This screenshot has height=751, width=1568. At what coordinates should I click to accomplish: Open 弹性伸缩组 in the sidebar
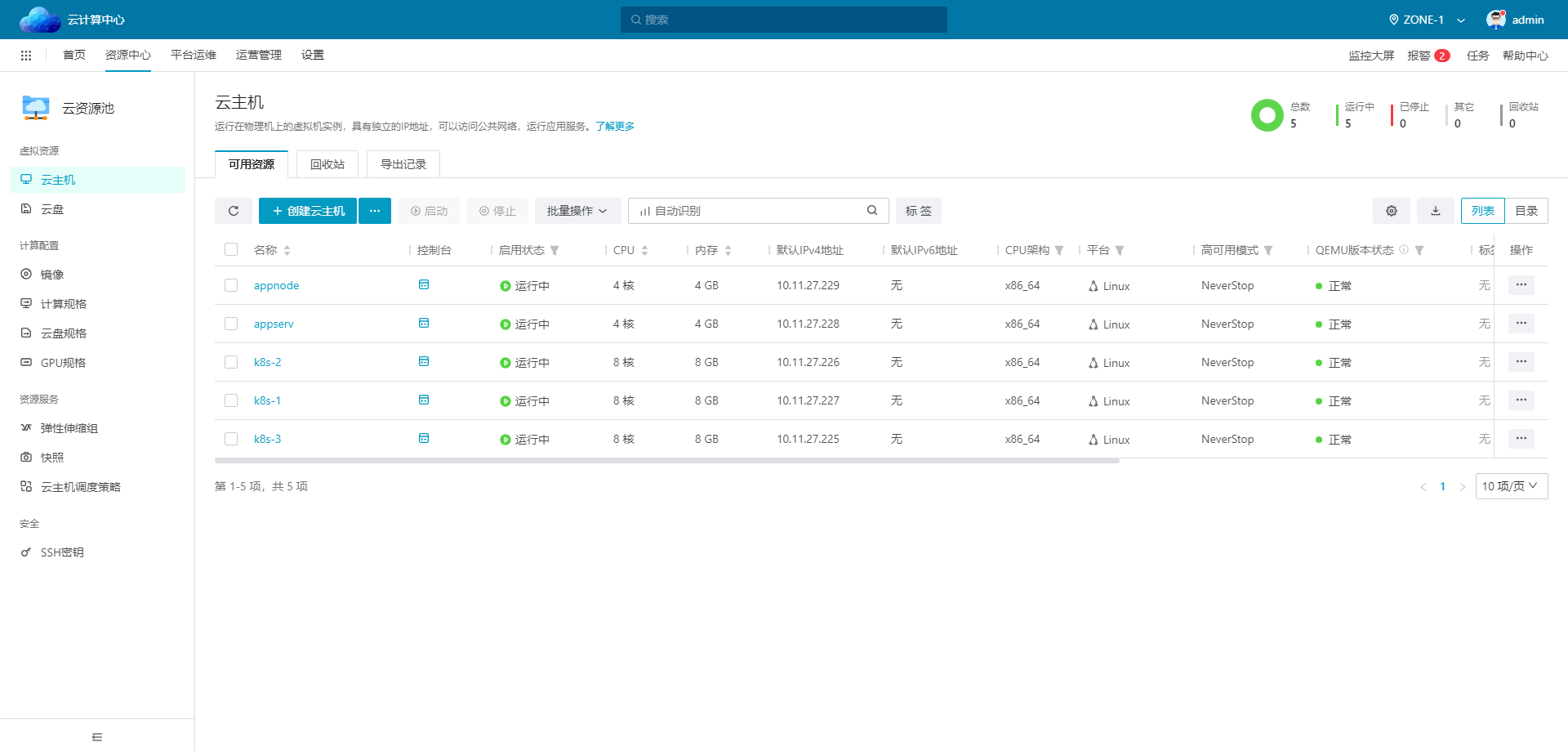pyautogui.click(x=97, y=428)
